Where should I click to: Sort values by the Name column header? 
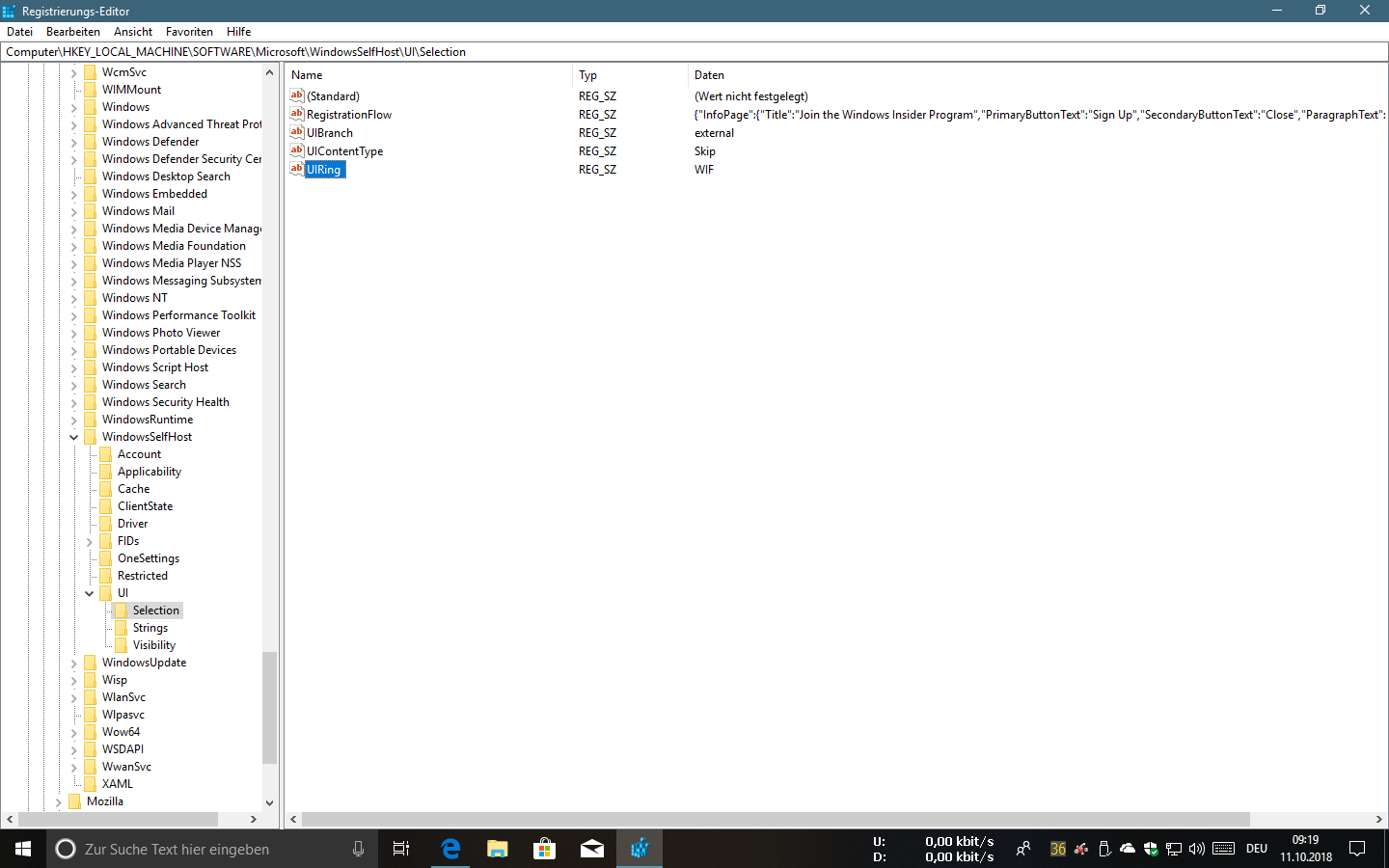pos(429,74)
